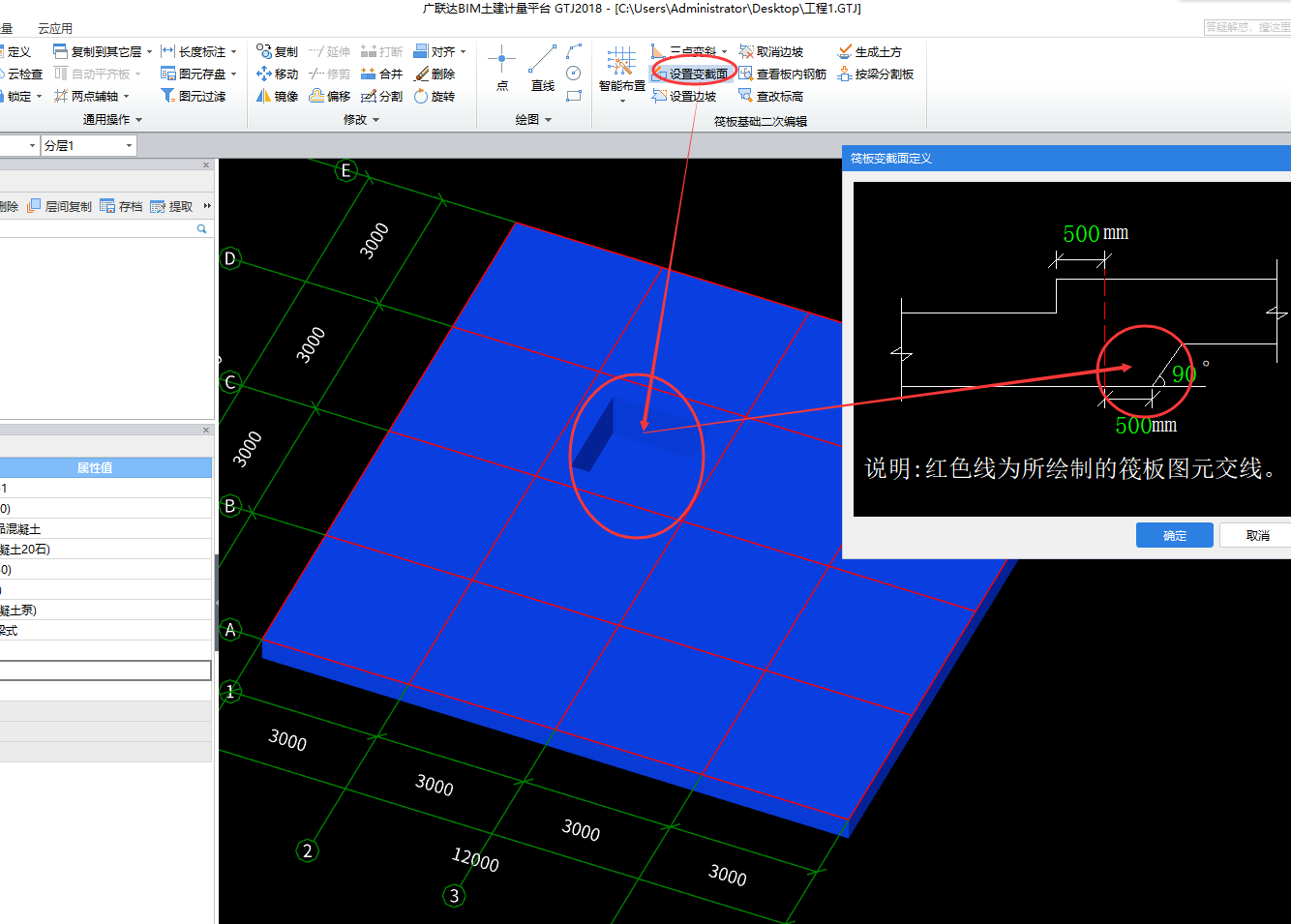Click the 复制到其它层 (copy to other floors) tool

(98, 52)
